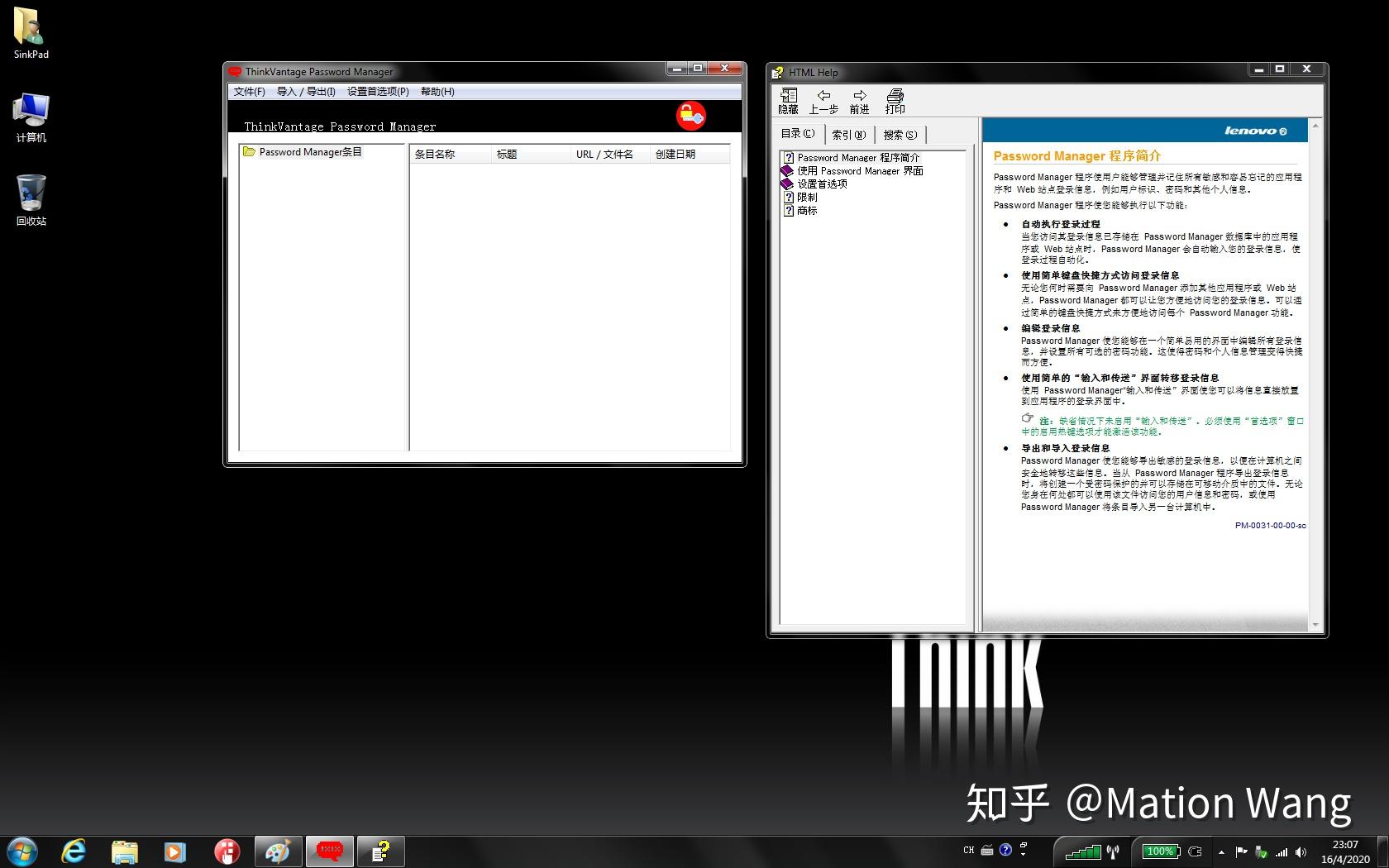1389x868 pixels.
Task: Click the 打印 (Print) icon in HTML Help
Action: tap(895, 99)
